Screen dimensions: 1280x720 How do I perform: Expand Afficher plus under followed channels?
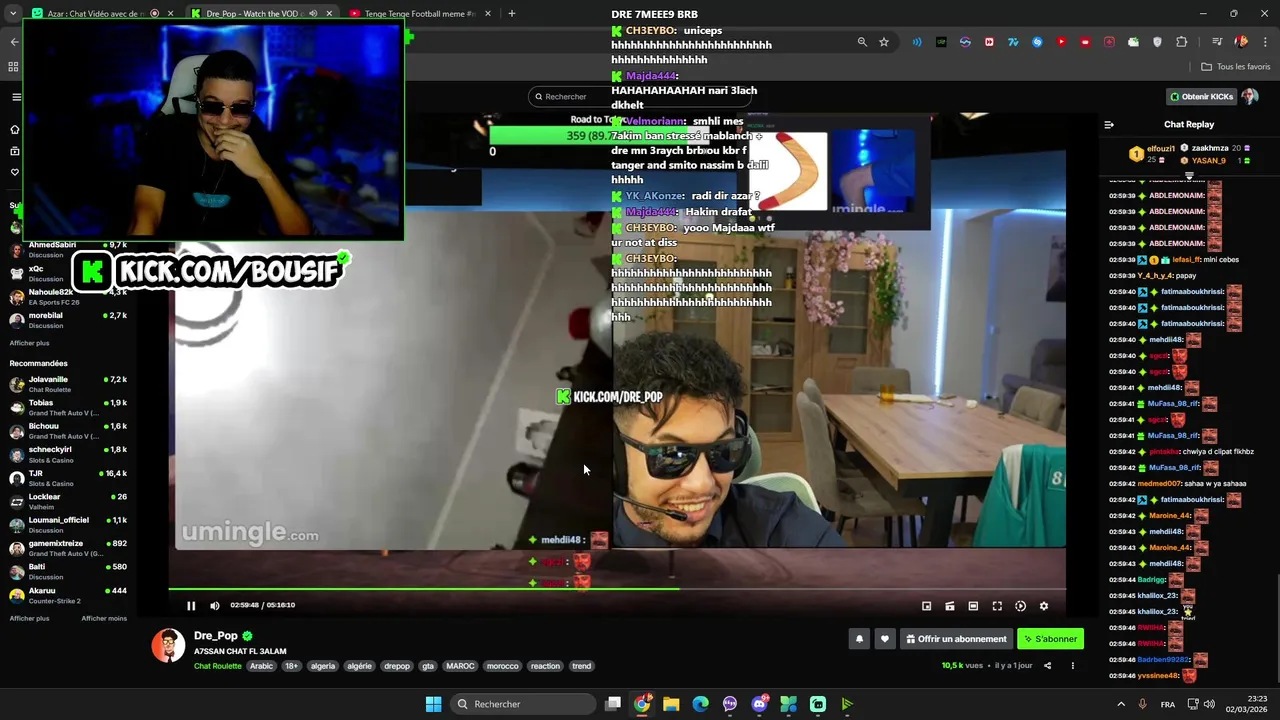coord(29,343)
